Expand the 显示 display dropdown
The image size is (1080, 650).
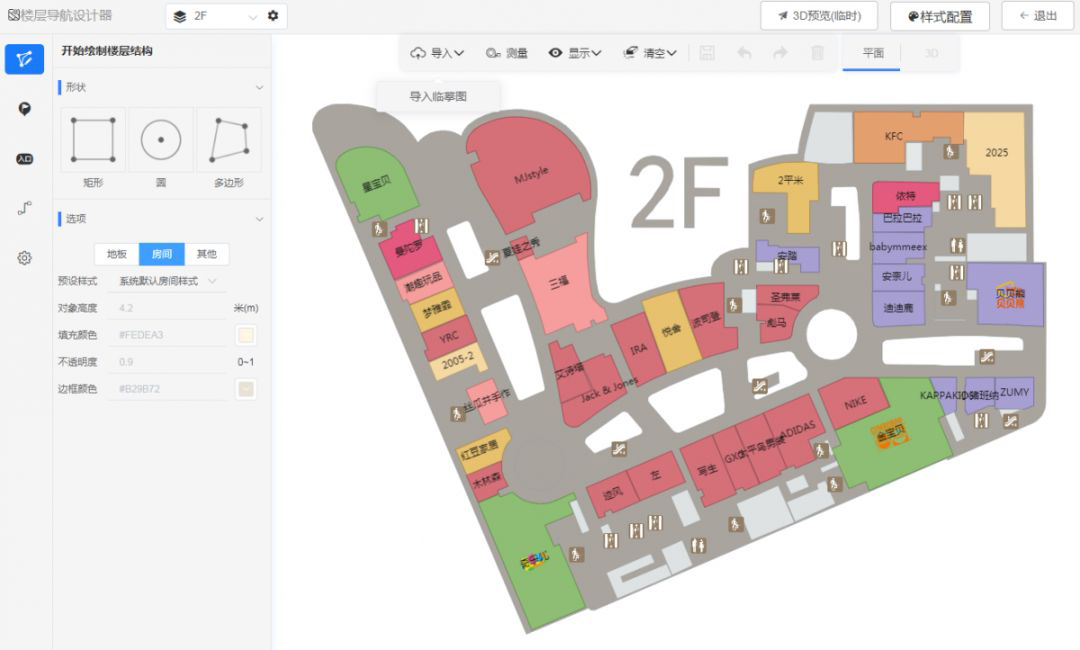[575, 53]
